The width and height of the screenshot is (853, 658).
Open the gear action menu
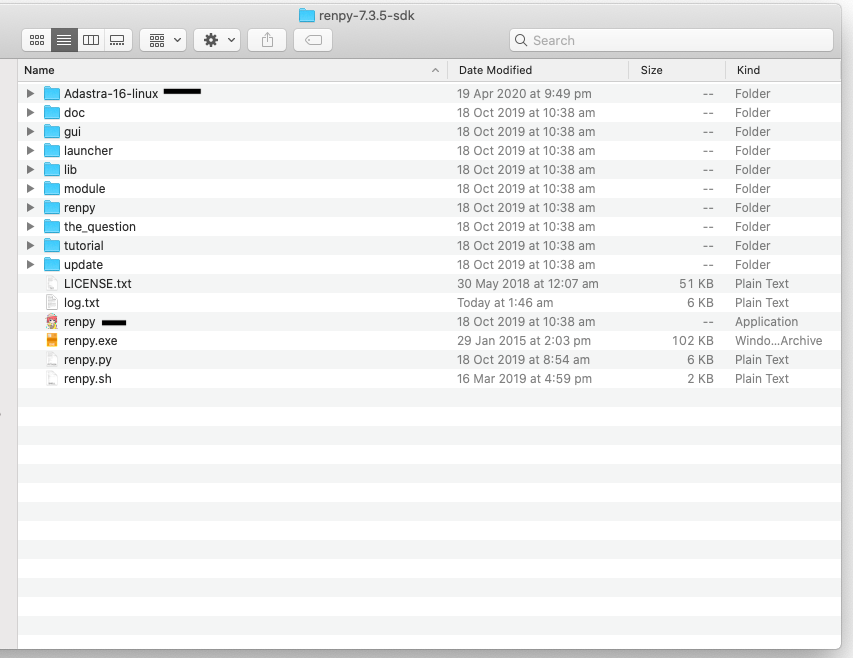click(217, 40)
